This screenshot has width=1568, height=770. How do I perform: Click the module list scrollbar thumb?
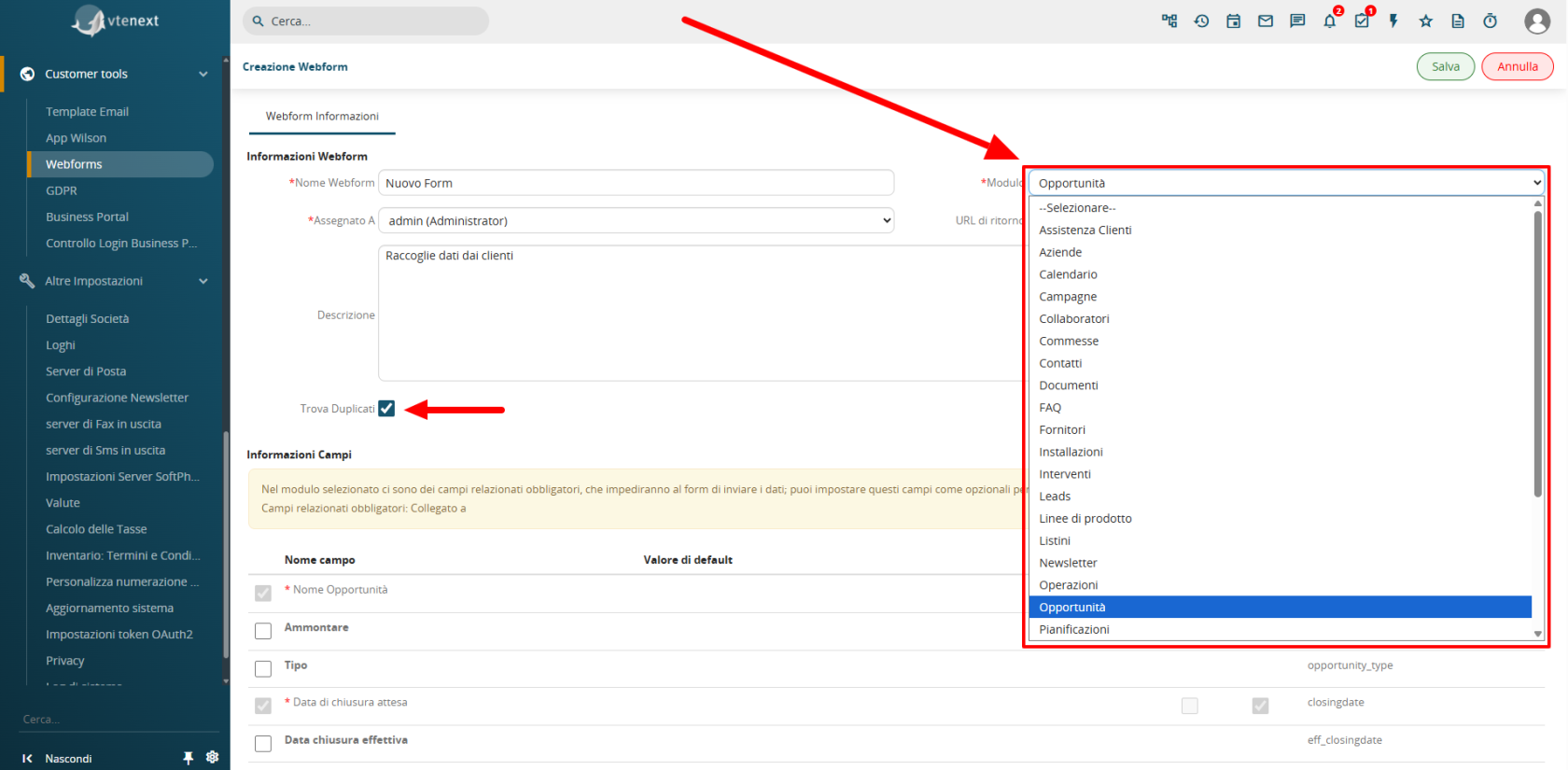[x=1537, y=355]
